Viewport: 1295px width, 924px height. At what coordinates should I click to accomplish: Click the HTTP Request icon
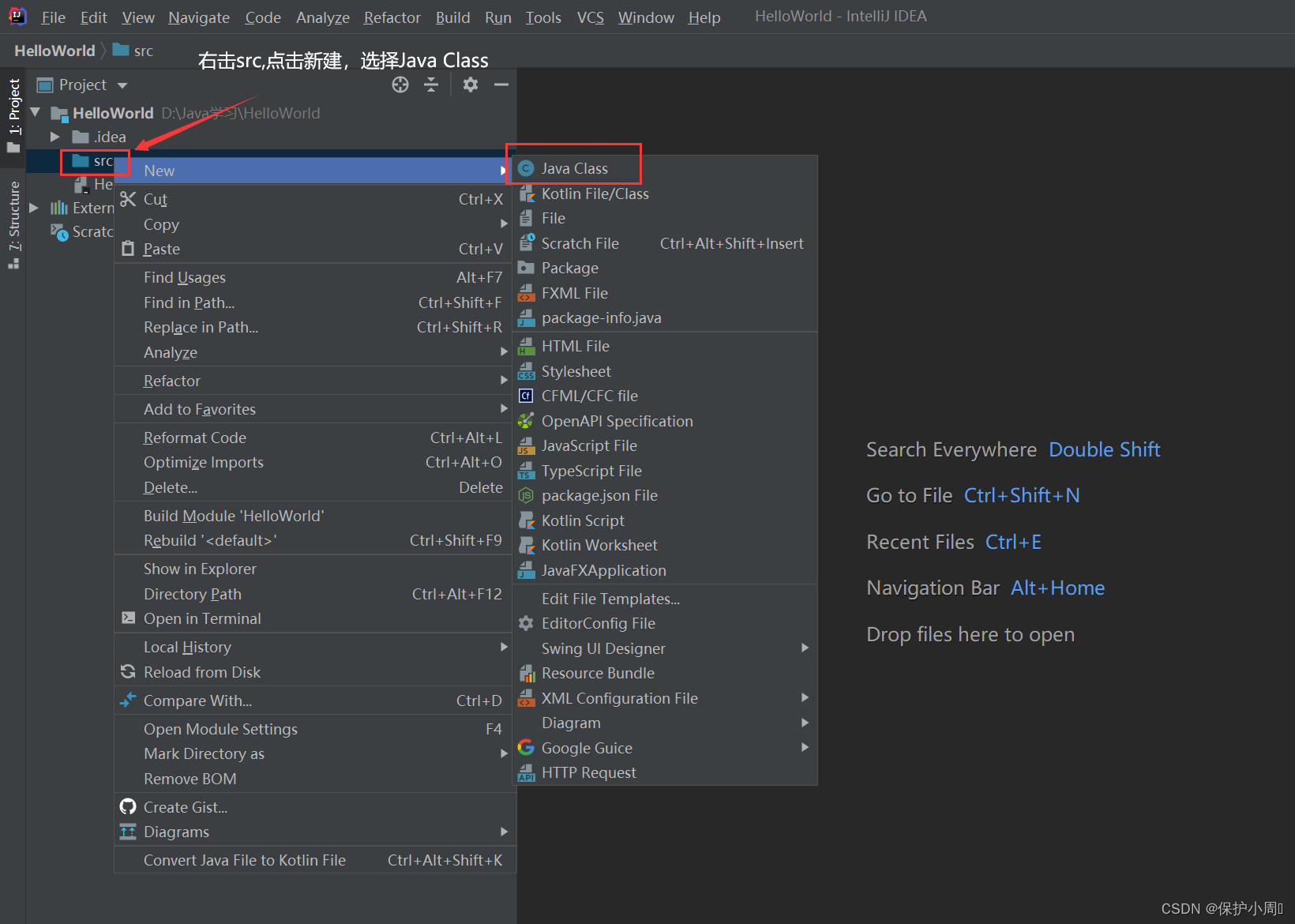pyautogui.click(x=526, y=772)
